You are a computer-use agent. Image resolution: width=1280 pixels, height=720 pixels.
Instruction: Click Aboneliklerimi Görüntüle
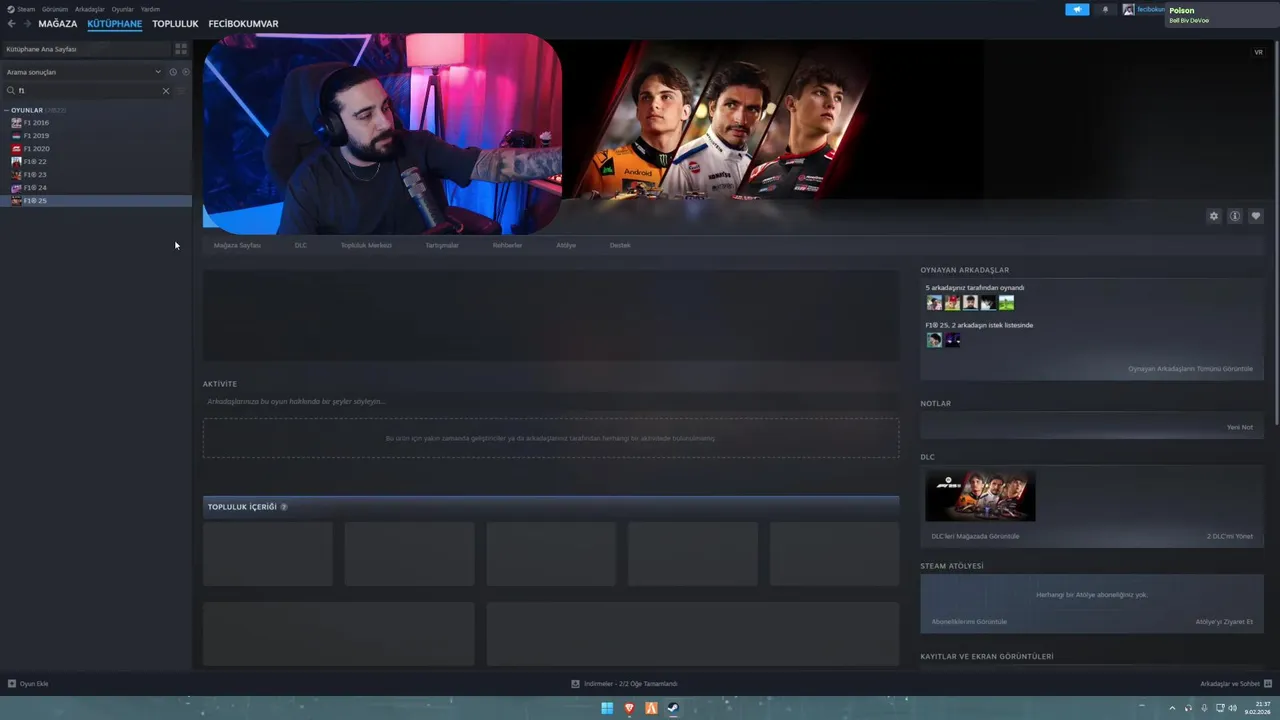point(969,622)
